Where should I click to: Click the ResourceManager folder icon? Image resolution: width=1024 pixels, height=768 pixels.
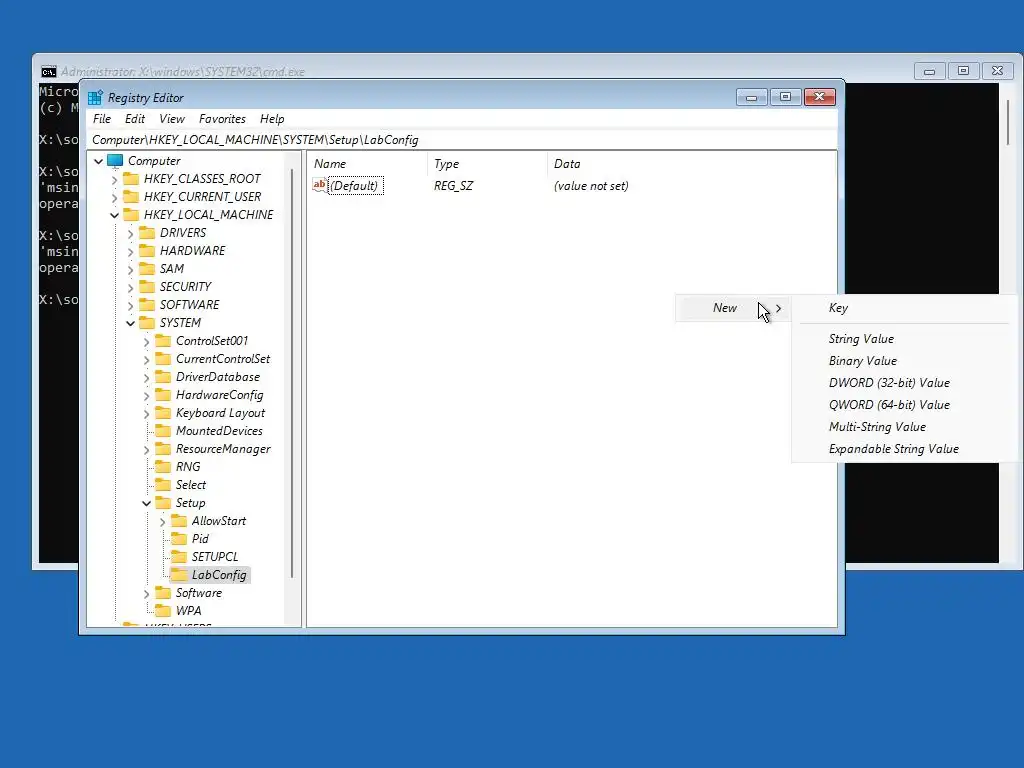[x=163, y=449]
